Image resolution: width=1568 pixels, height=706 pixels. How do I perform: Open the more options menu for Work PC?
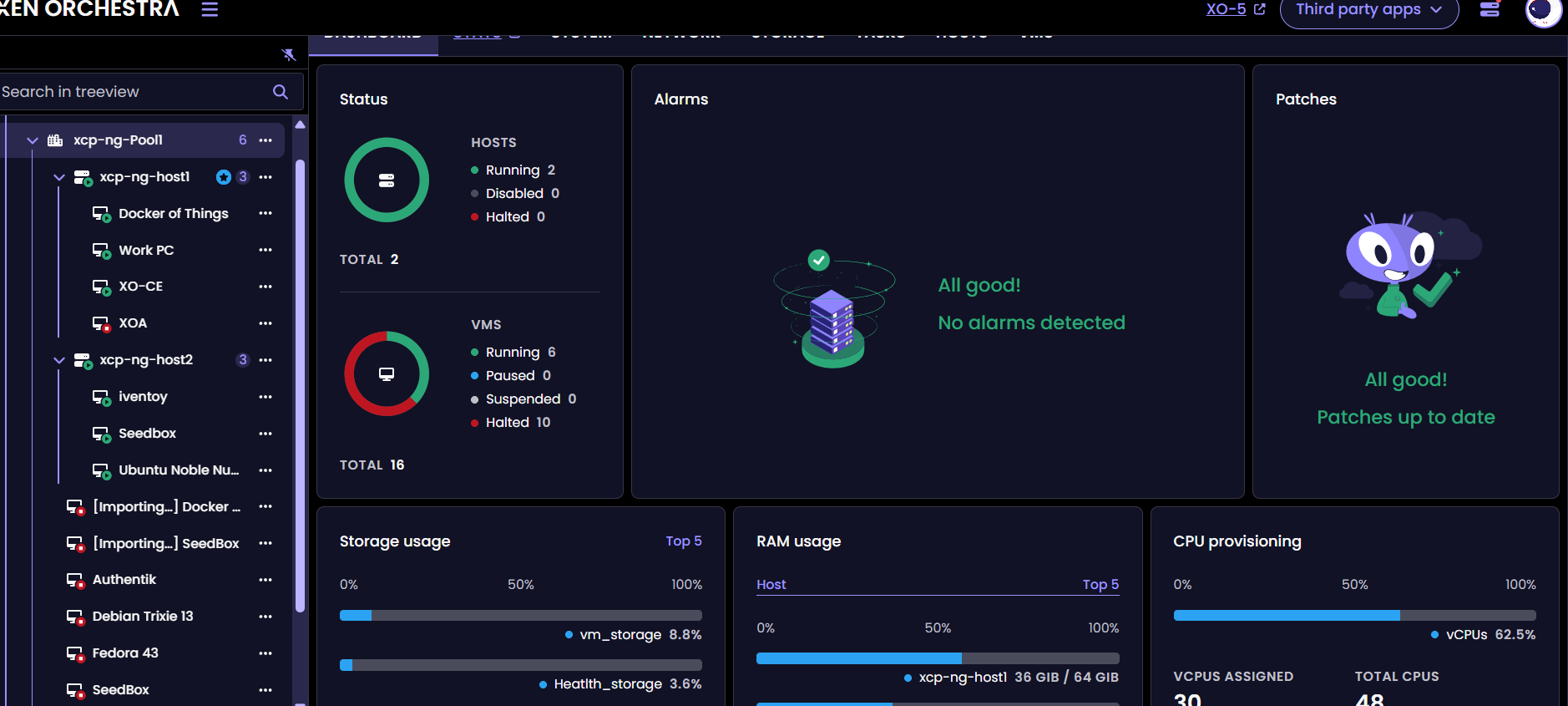[266, 250]
